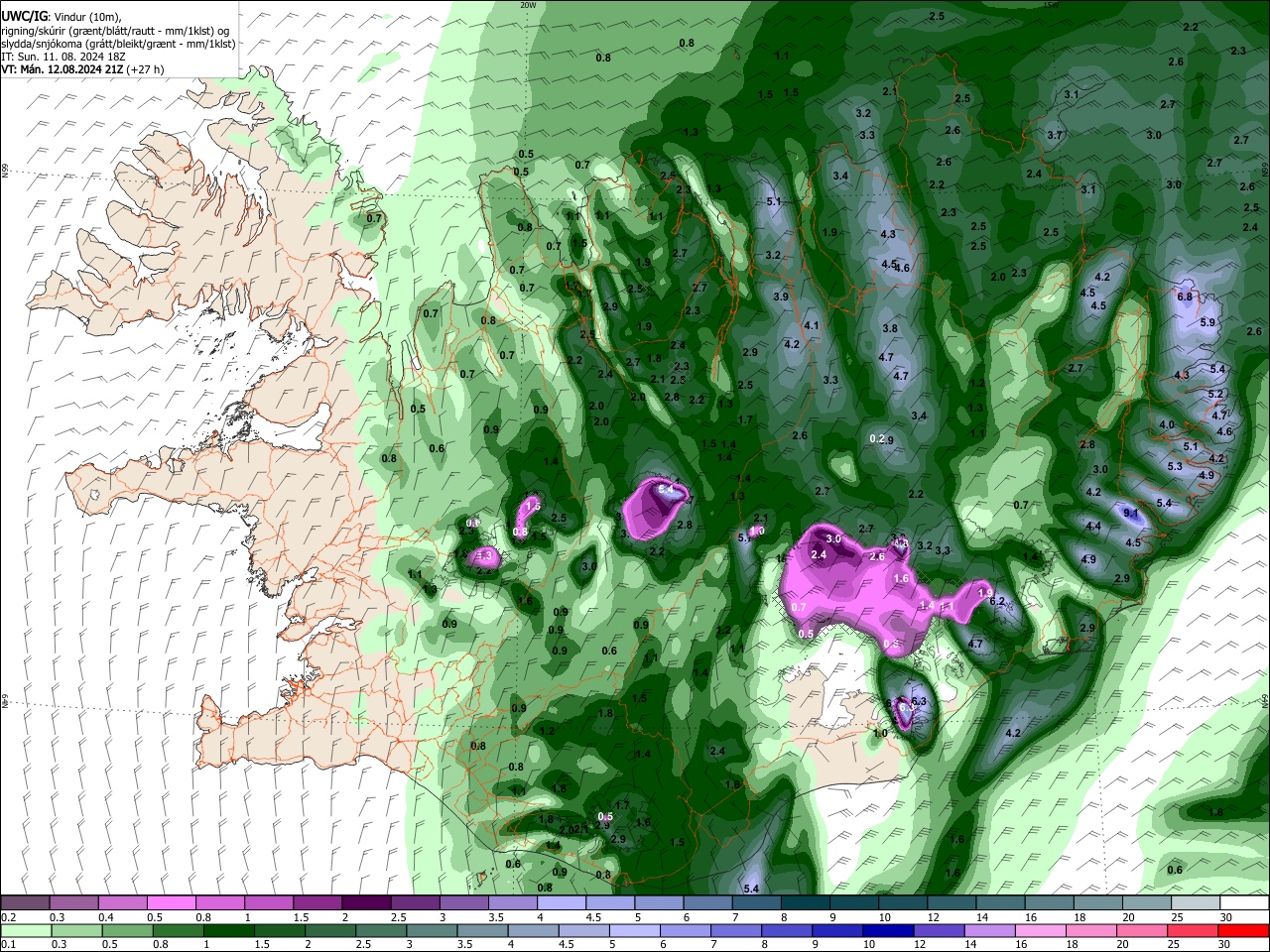Click the dusky mauve 0.2 swatch in upper legend
Viewport: 1270px width, 952px height.
25,903
